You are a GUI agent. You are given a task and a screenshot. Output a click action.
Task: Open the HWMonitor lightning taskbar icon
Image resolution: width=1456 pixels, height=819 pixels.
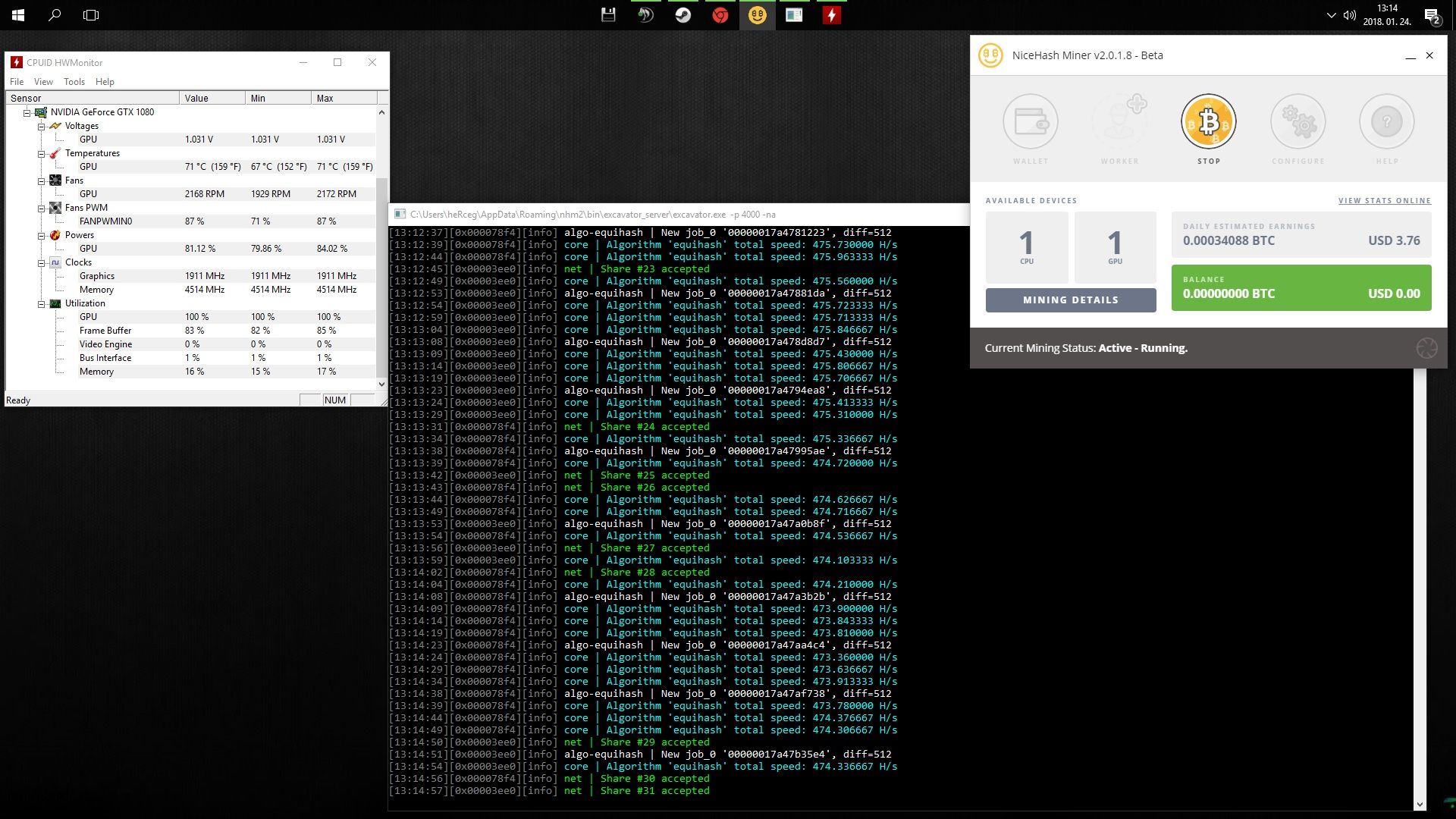pos(831,15)
